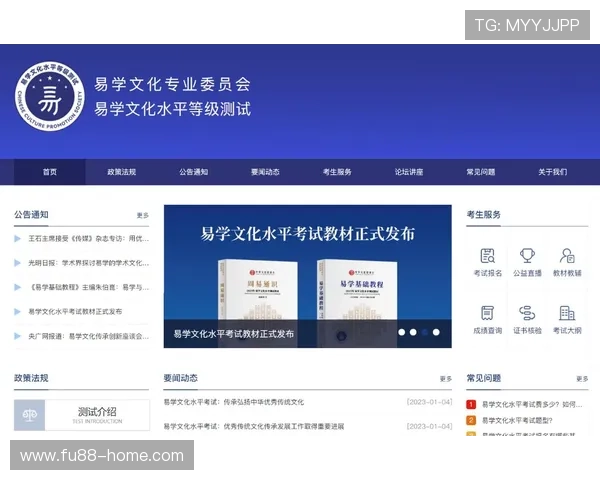This screenshot has width=600, height=480.
Task: Open the 公益直播 trophy icon
Action: point(527,256)
